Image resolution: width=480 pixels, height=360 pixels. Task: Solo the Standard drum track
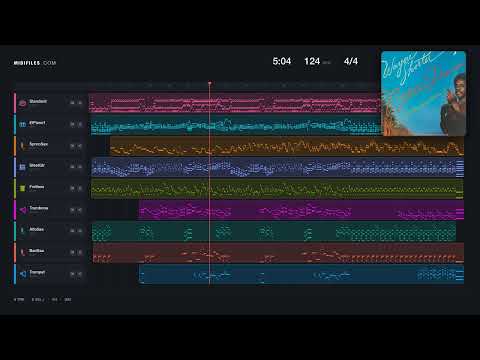(x=80, y=103)
